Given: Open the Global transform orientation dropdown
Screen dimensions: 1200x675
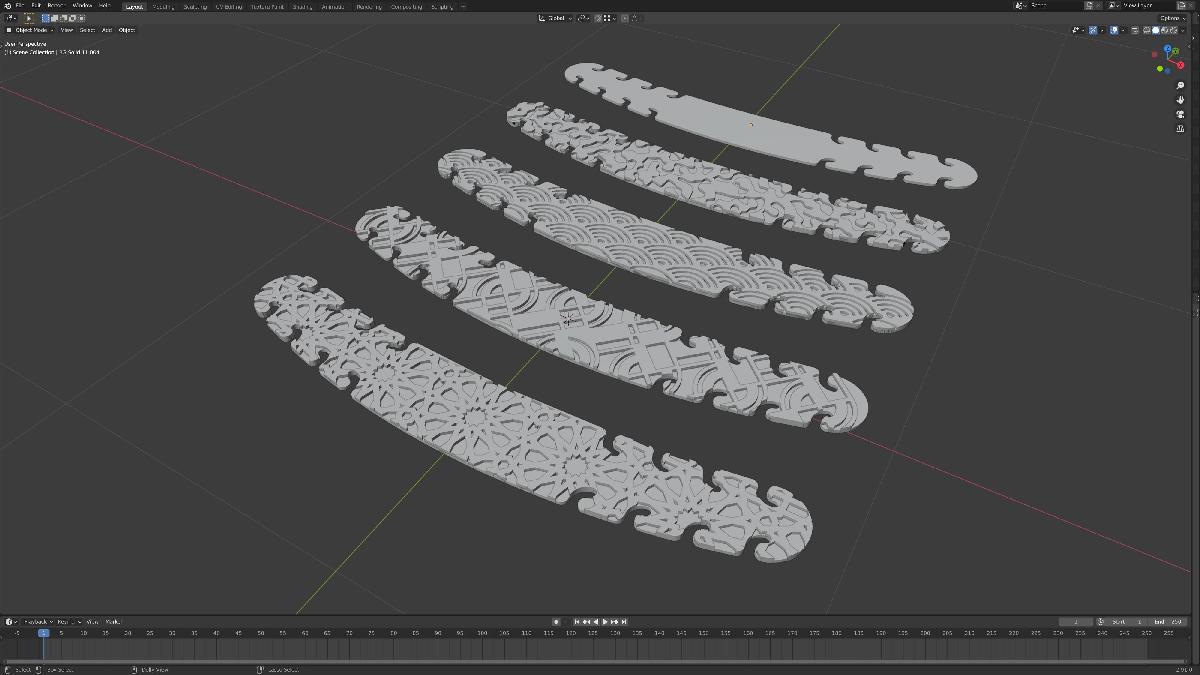Looking at the screenshot, I should tap(556, 18).
